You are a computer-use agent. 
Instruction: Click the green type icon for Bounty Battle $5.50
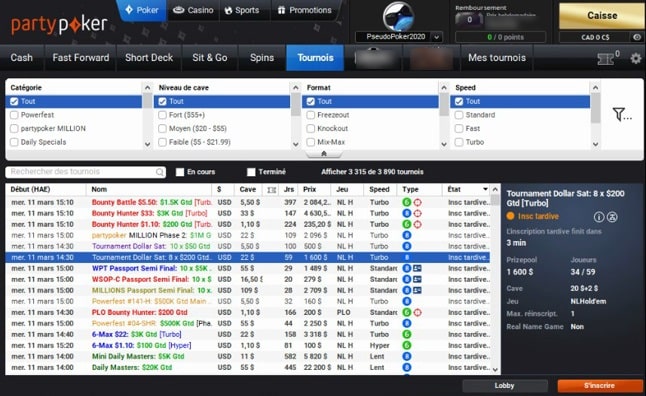tap(407, 202)
